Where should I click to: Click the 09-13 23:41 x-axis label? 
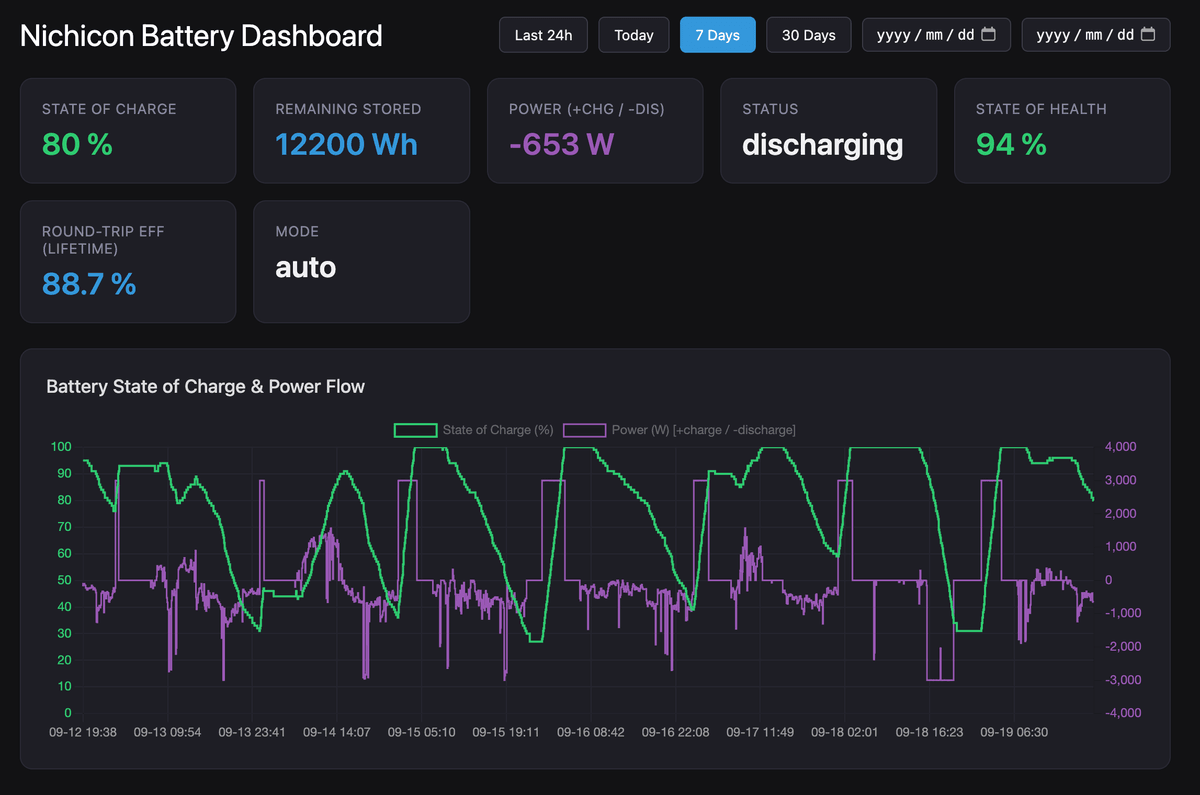click(252, 733)
